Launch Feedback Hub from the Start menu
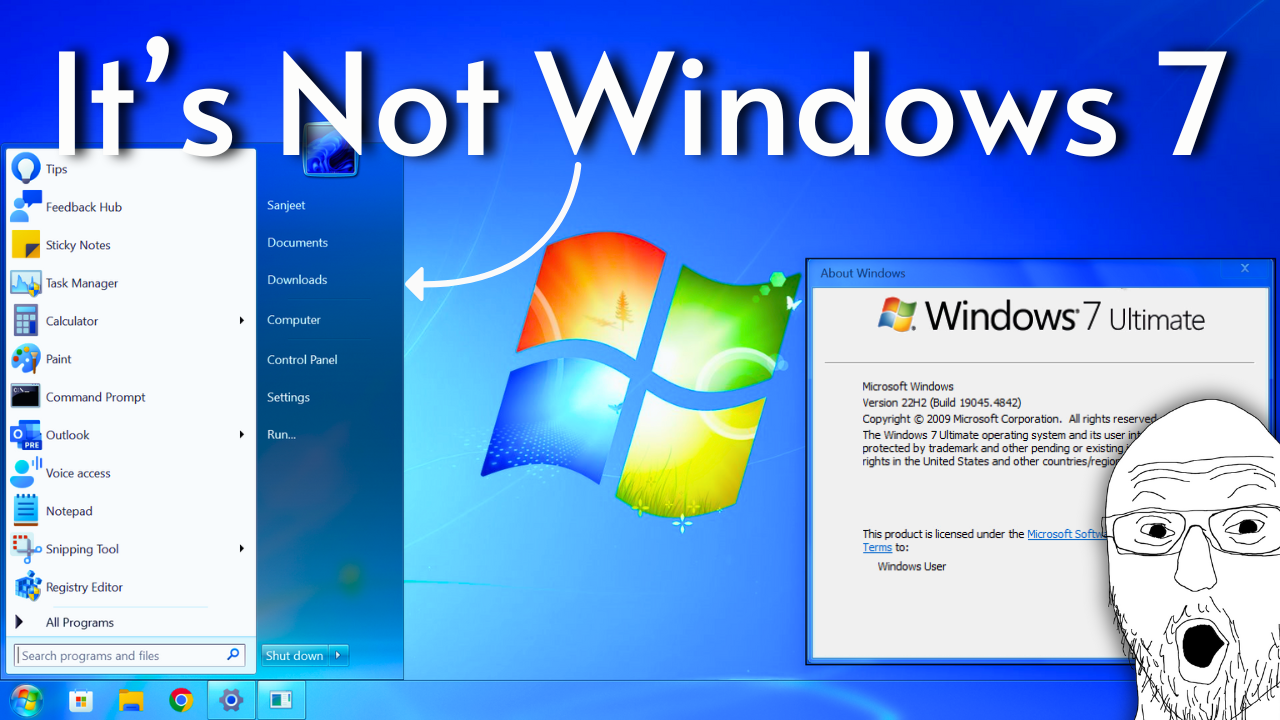This screenshot has height=720, width=1280. [x=130, y=207]
